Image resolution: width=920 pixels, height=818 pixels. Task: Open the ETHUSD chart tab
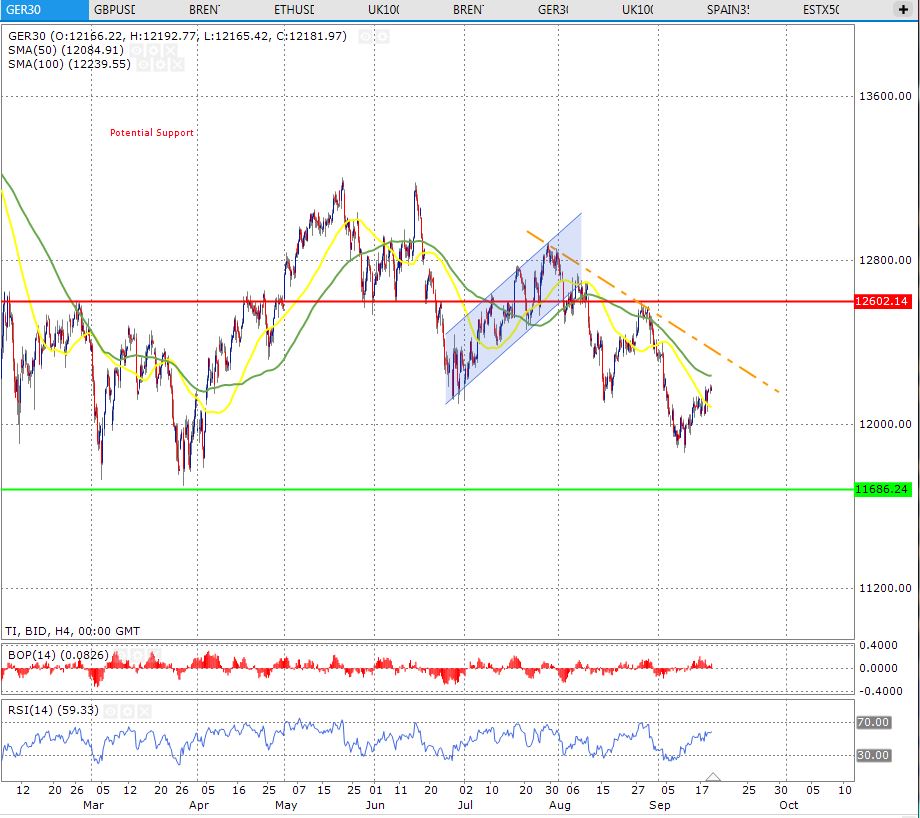point(294,9)
